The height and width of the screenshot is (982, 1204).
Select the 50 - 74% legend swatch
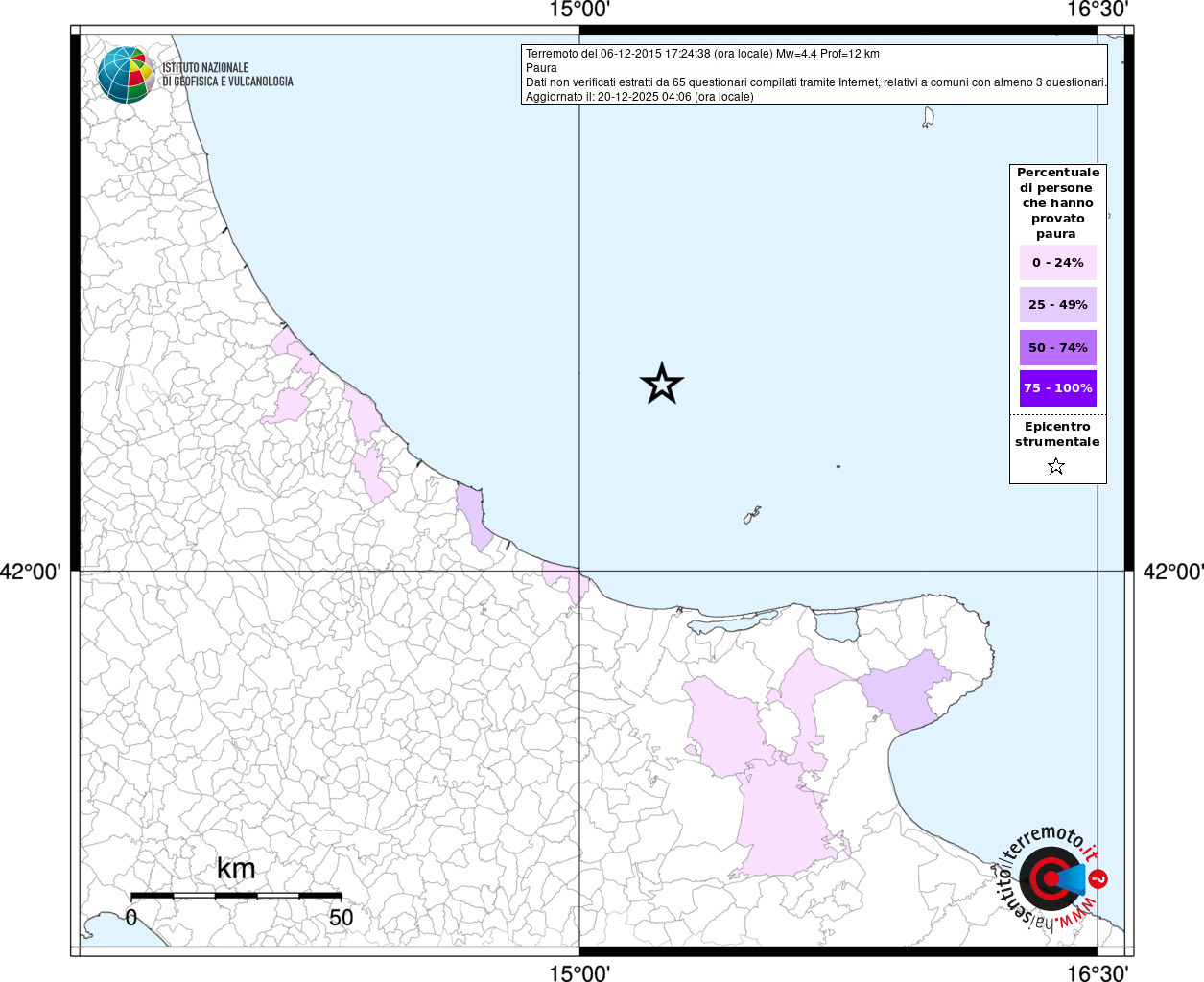[1057, 347]
